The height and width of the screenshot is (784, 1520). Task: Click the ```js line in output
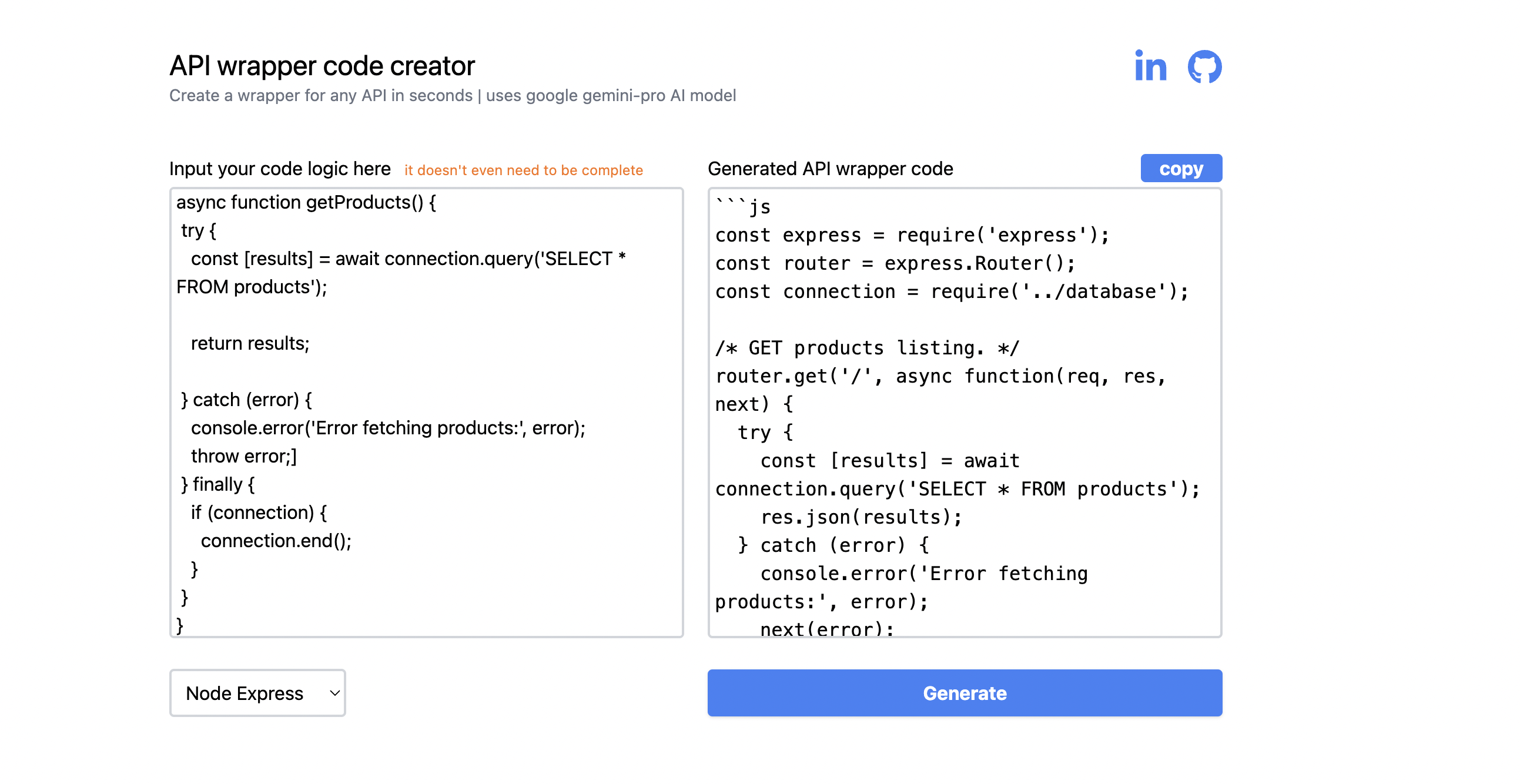click(x=744, y=207)
